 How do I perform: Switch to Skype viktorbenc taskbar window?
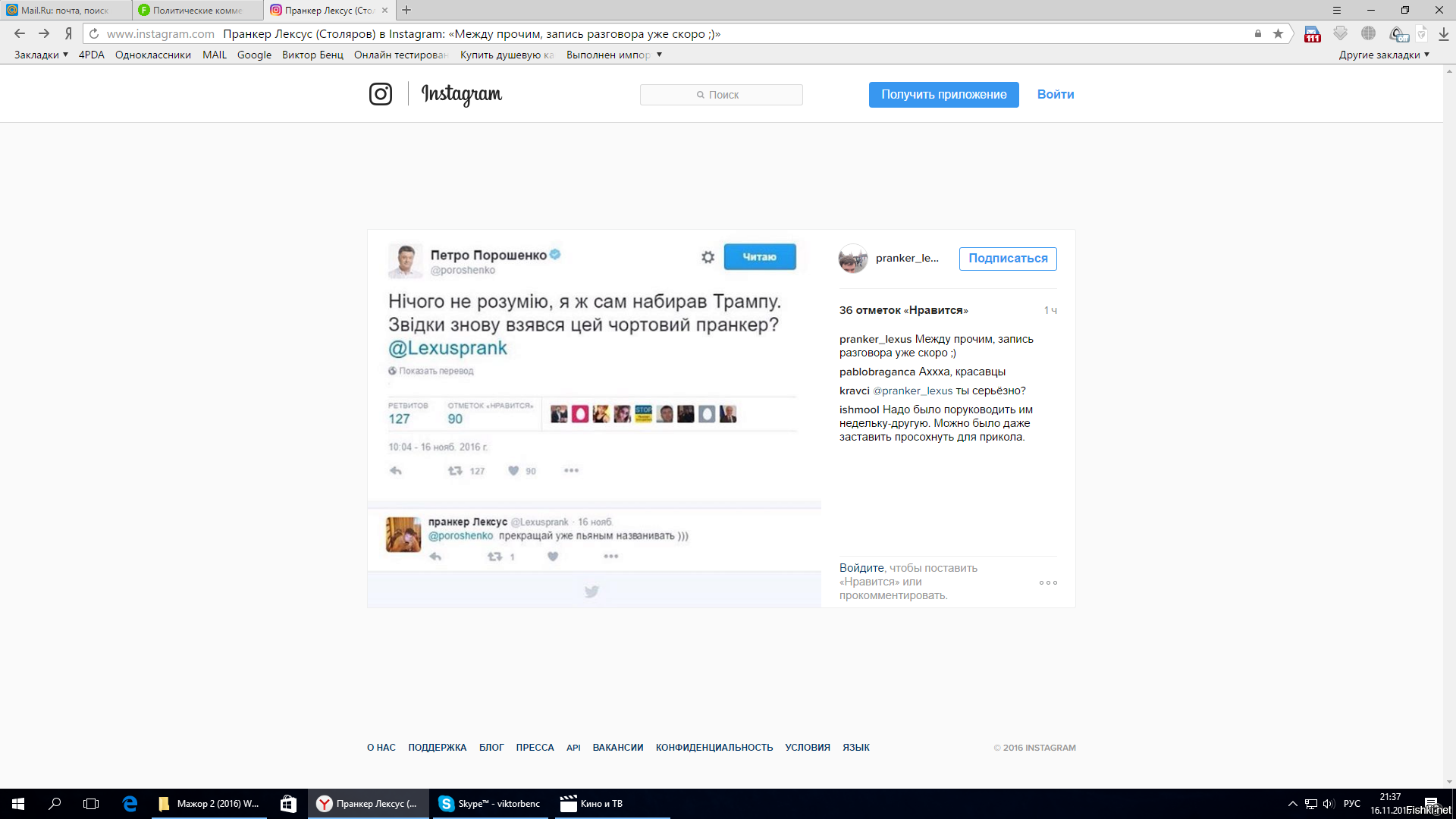pyautogui.click(x=491, y=804)
